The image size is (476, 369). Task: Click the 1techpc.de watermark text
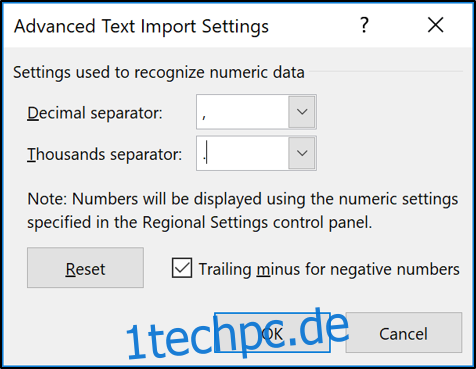pos(237,333)
